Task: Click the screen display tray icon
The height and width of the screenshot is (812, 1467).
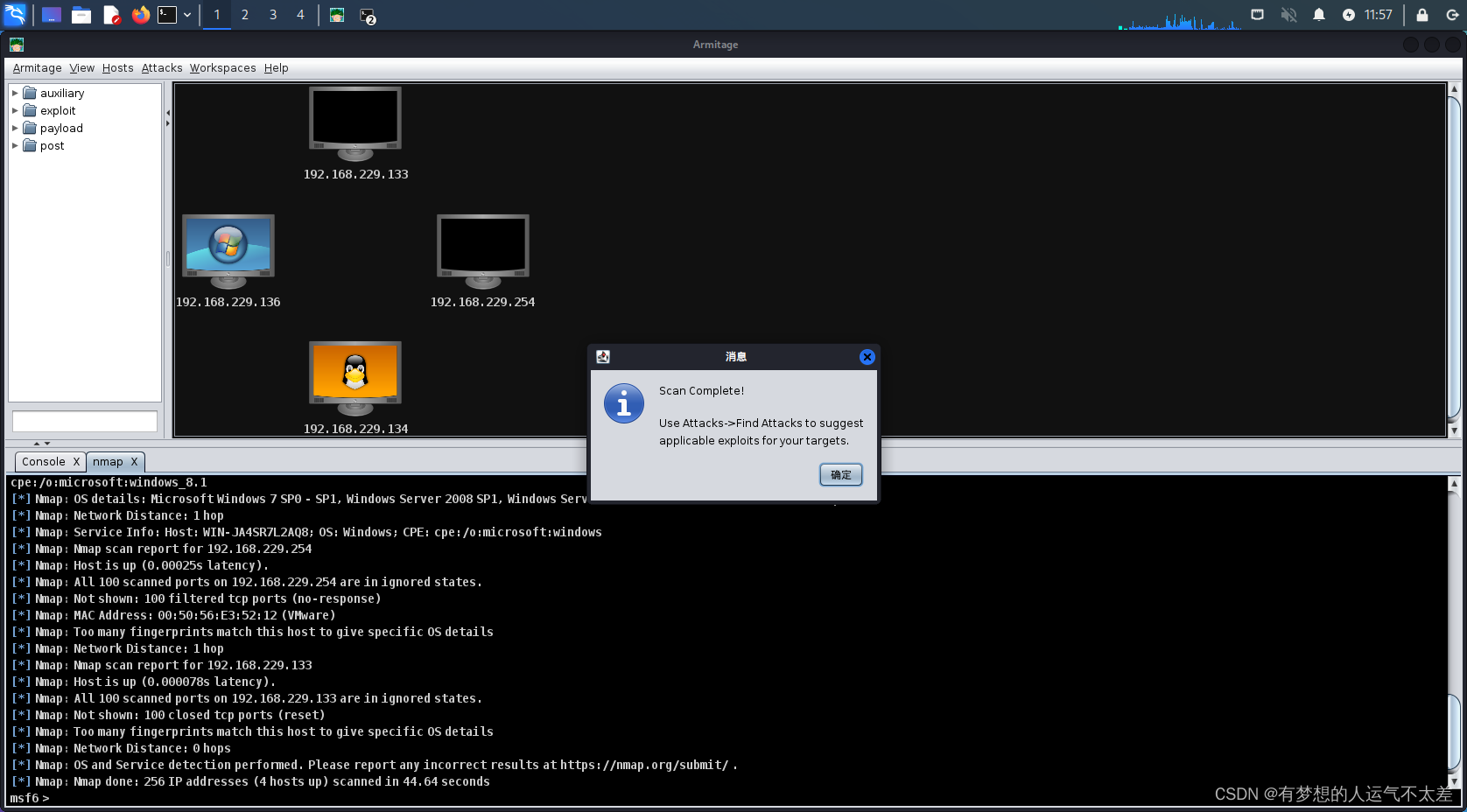Action: (x=1258, y=15)
